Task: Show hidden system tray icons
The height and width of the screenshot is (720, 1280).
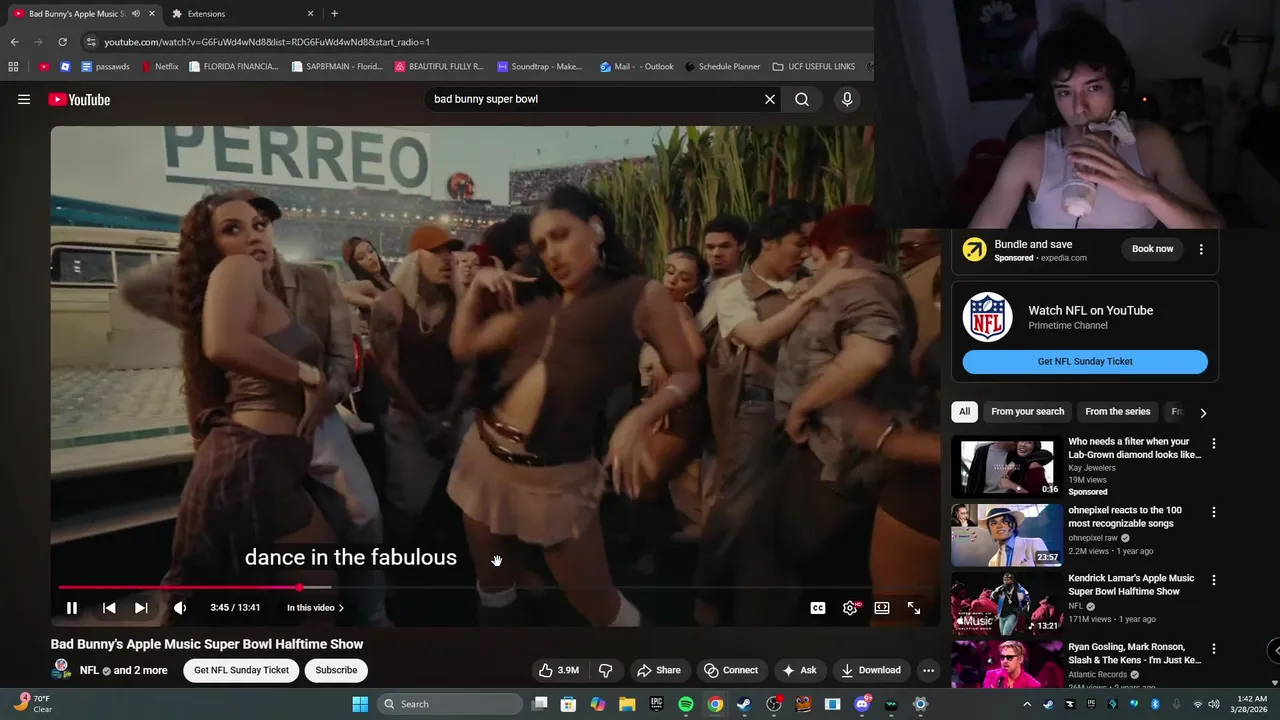Action: (1027, 704)
